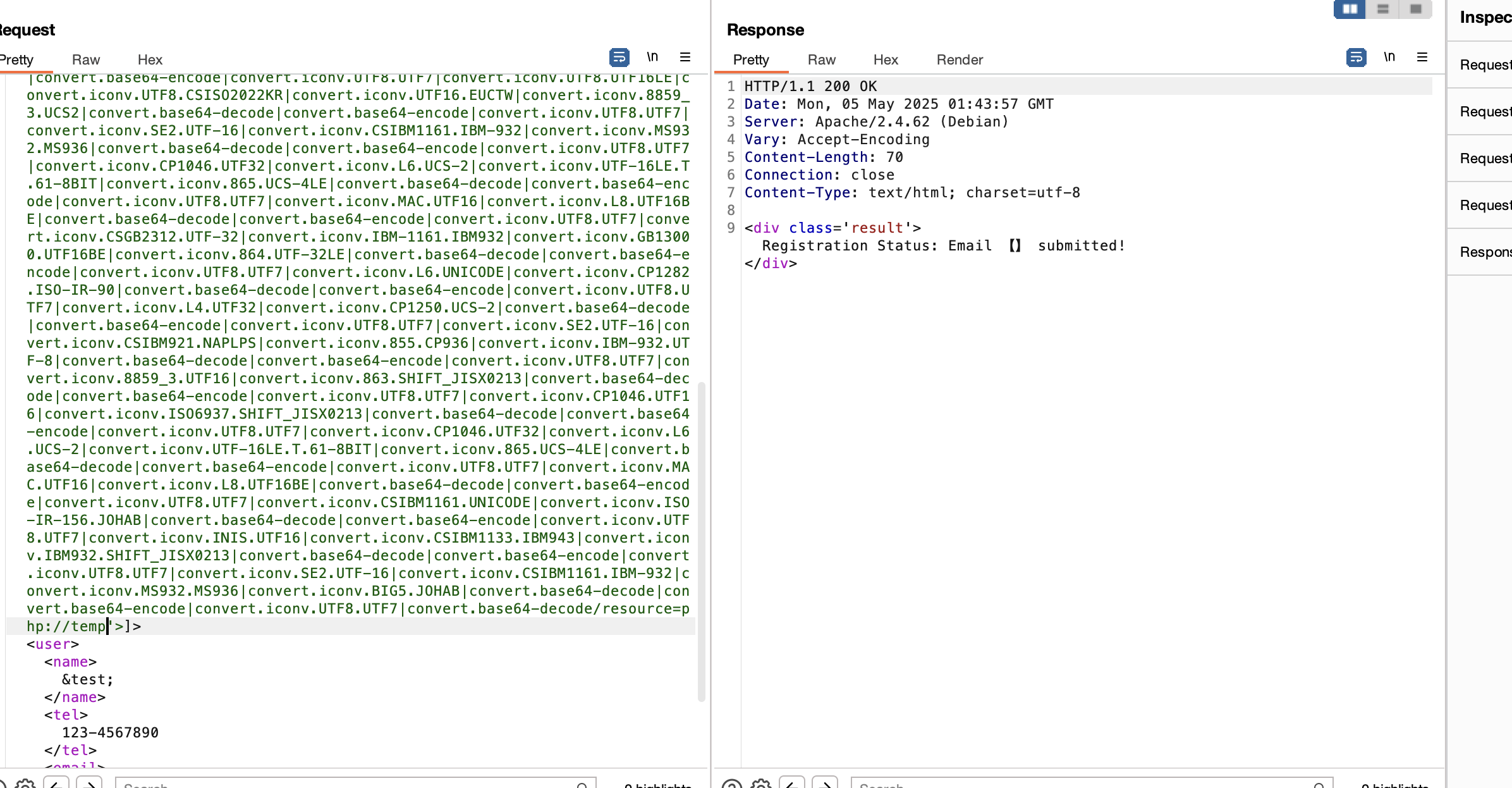Open Response Hex tab
Image resolution: width=1512 pixels, height=788 pixels.
coord(886,59)
